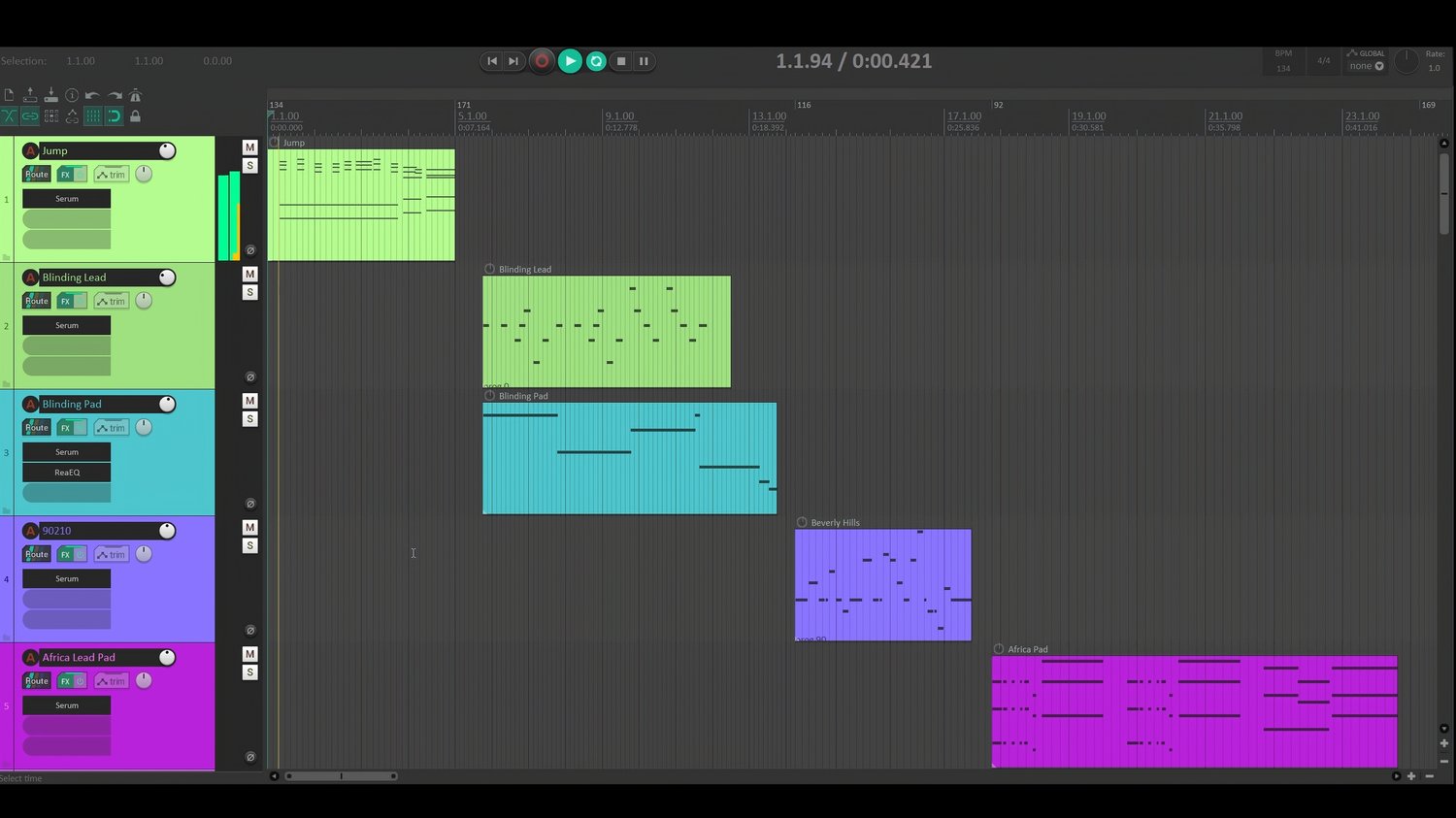Mute the 90210 track
Image resolution: width=1456 pixels, height=818 pixels.
tap(249, 527)
